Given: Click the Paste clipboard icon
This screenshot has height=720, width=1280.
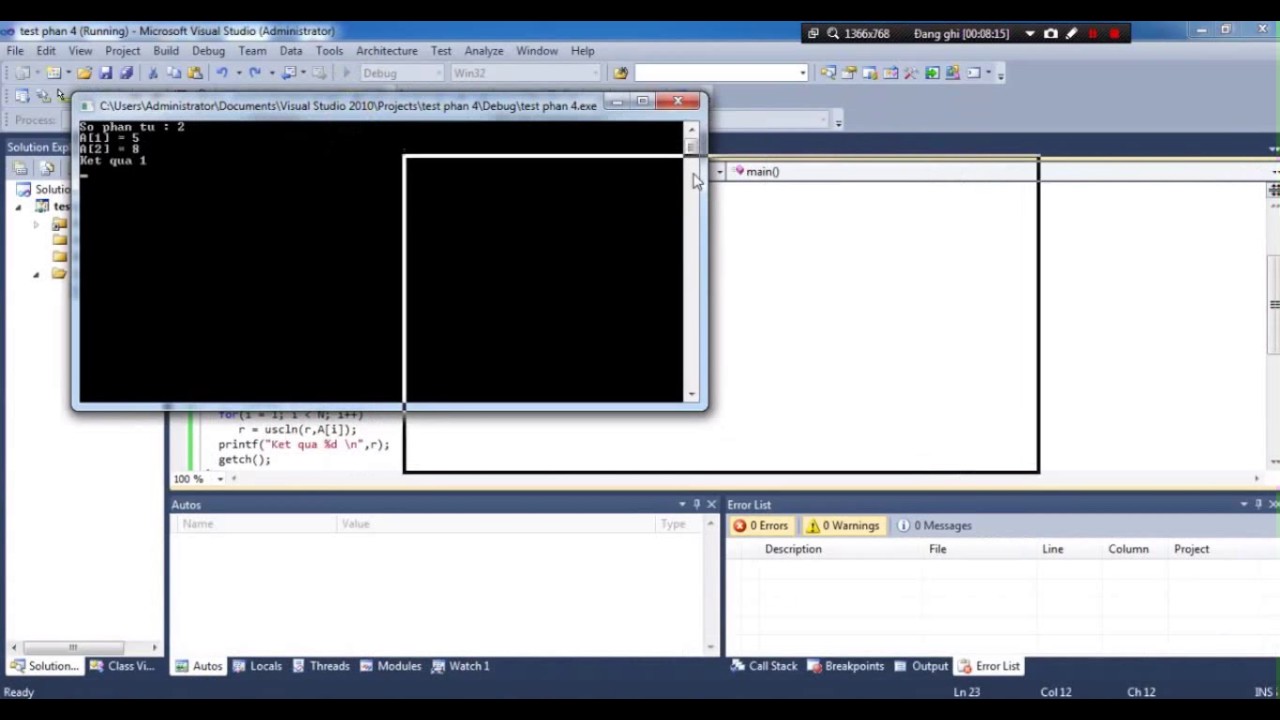Looking at the screenshot, I should click(x=195, y=73).
